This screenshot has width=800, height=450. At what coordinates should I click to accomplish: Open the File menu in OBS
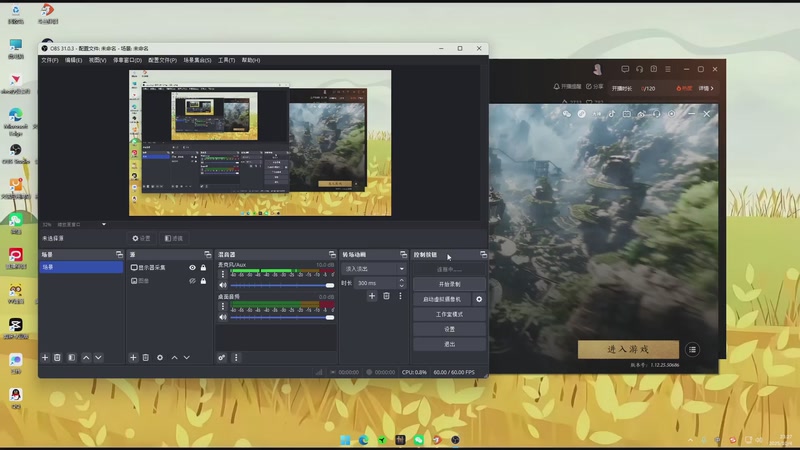click(x=49, y=60)
